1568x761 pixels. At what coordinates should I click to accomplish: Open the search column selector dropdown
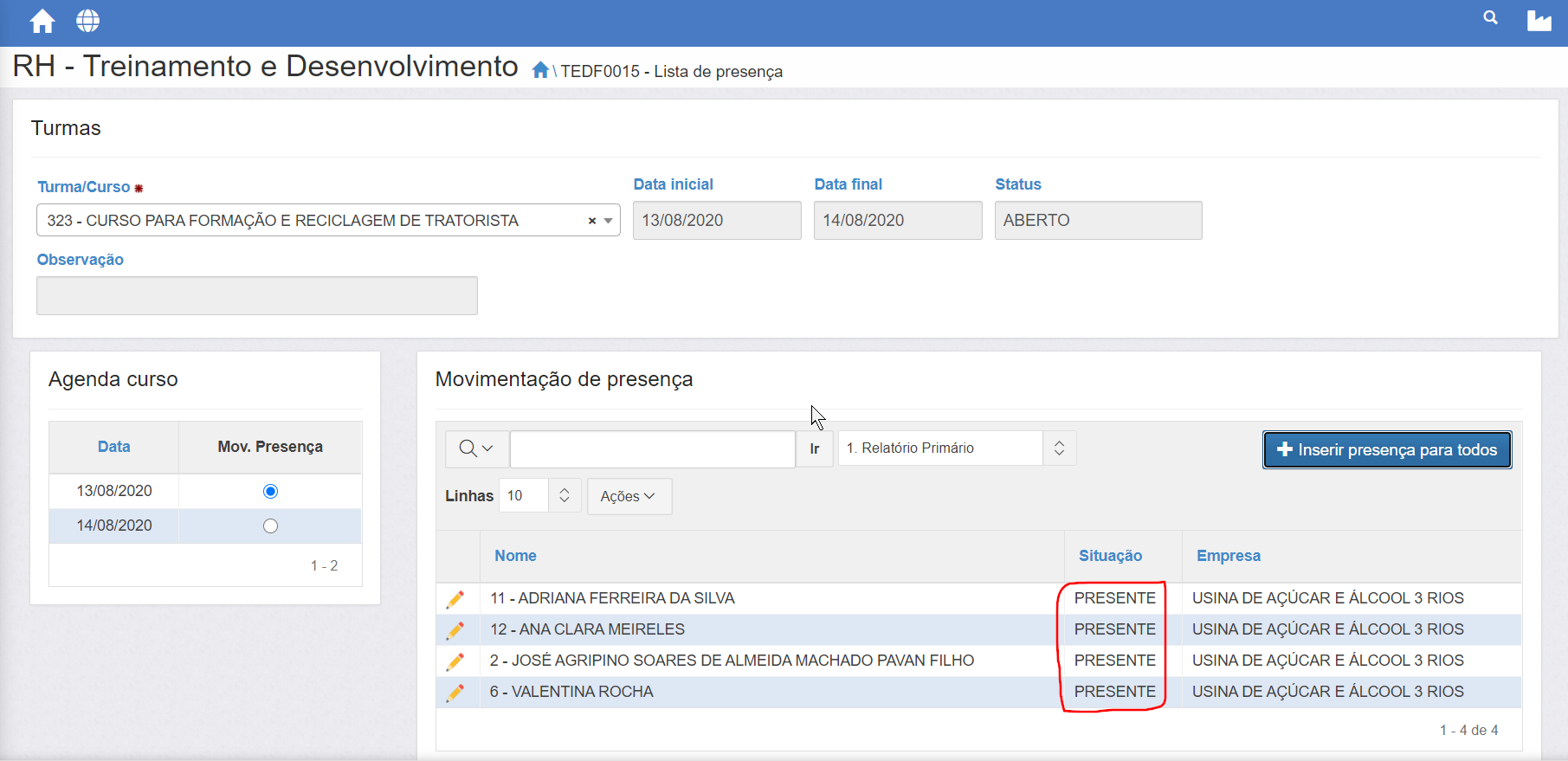pos(476,448)
